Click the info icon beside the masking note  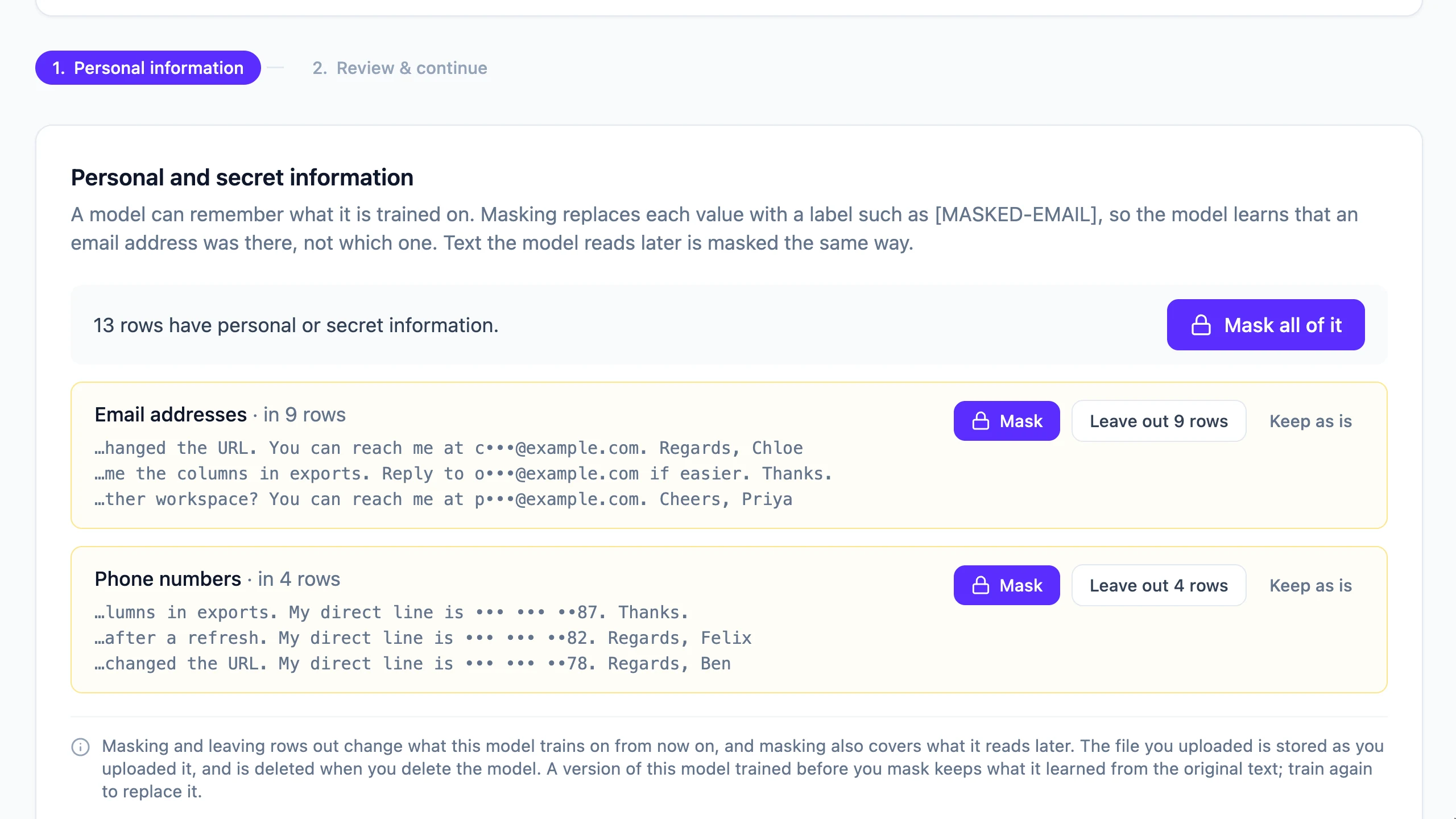81,747
